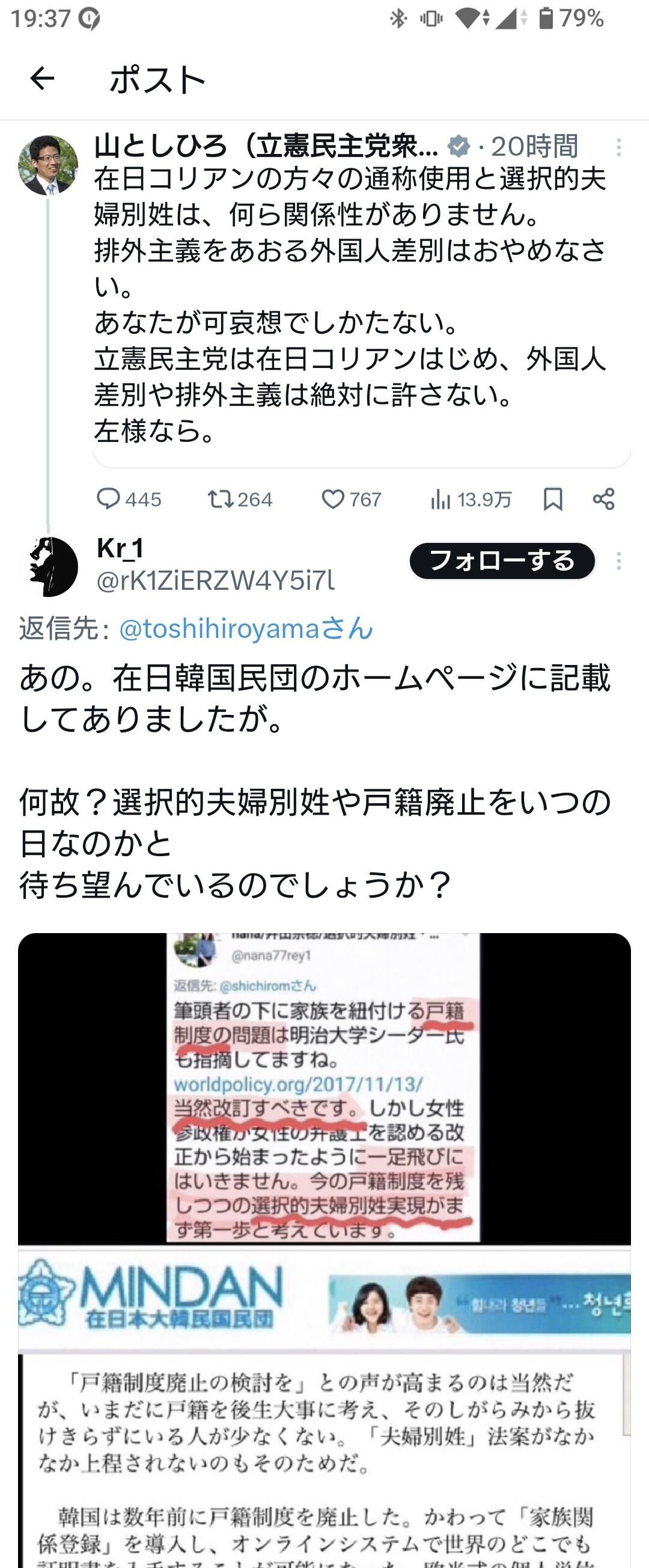Viewport: 649px width, 1568px height.
Task: Open more options menu for 山としひろ's post
Action: (618, 147)
